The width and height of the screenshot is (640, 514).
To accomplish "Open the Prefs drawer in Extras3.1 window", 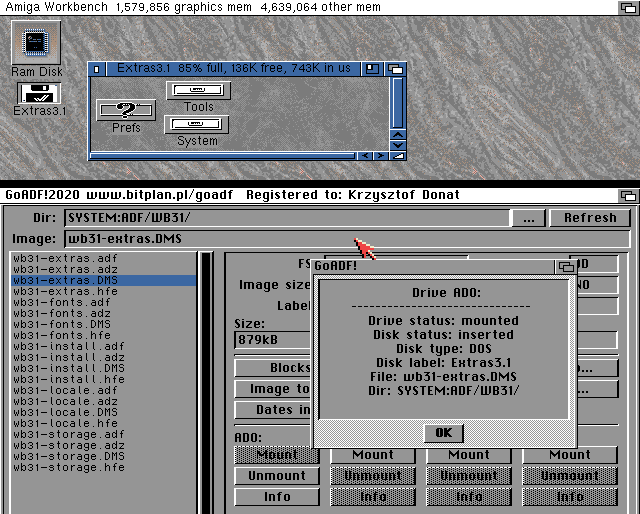I will [x=126, y=110].
